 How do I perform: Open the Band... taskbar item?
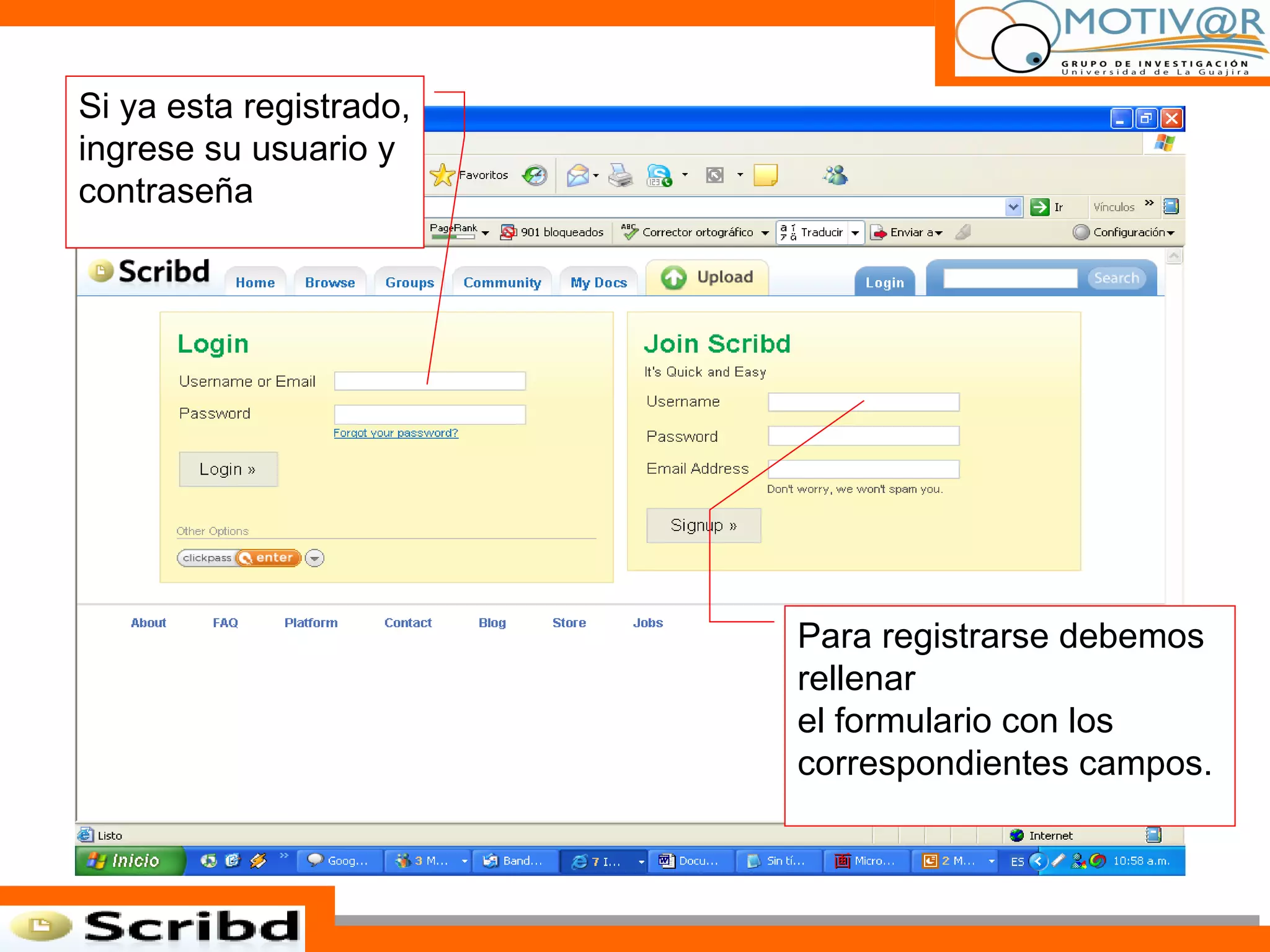click(514, 861)
